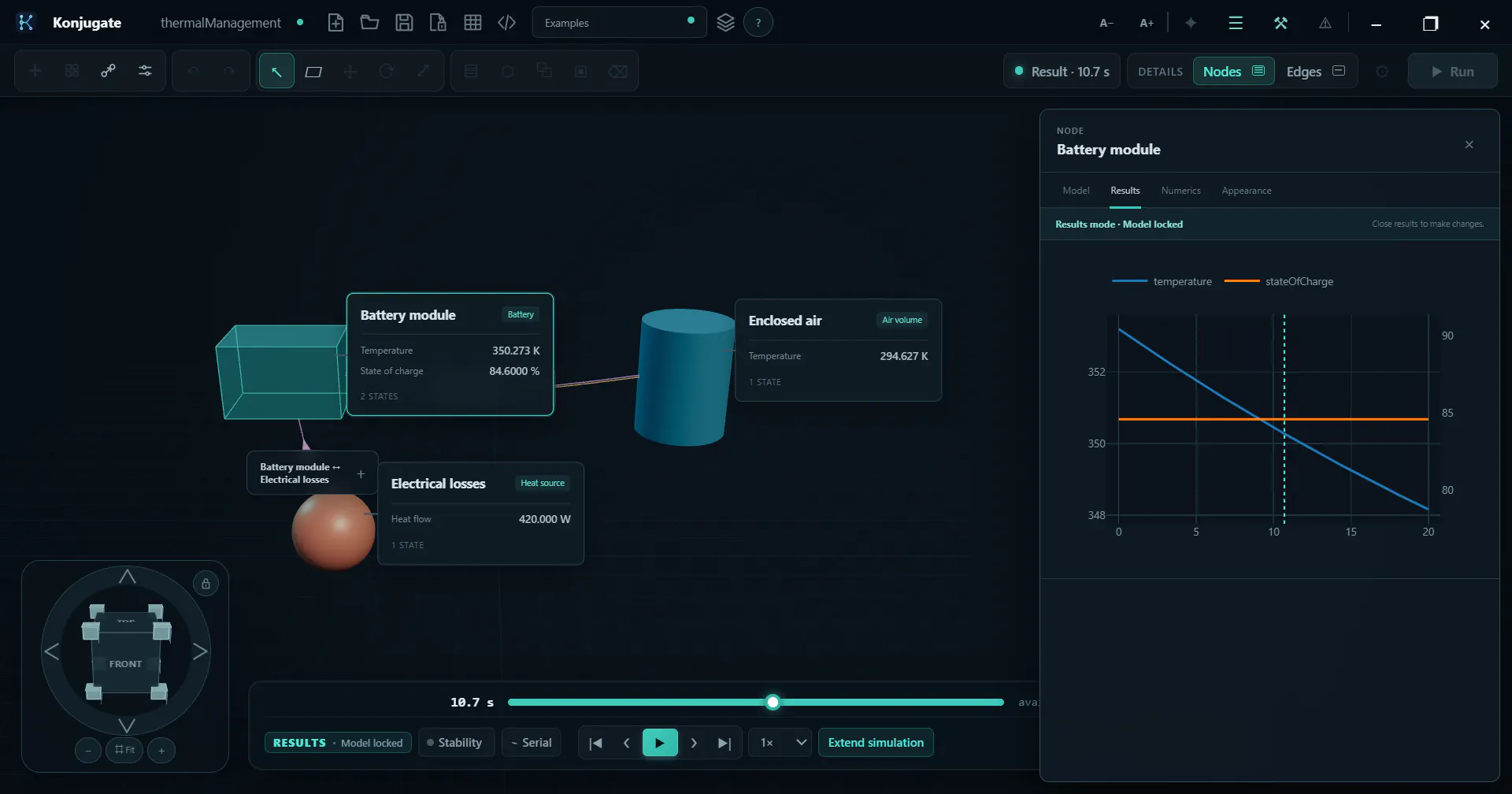The height and width of the screenshot is (794, 1512).
Task: Click the Run button
Action: (1452, 72)
